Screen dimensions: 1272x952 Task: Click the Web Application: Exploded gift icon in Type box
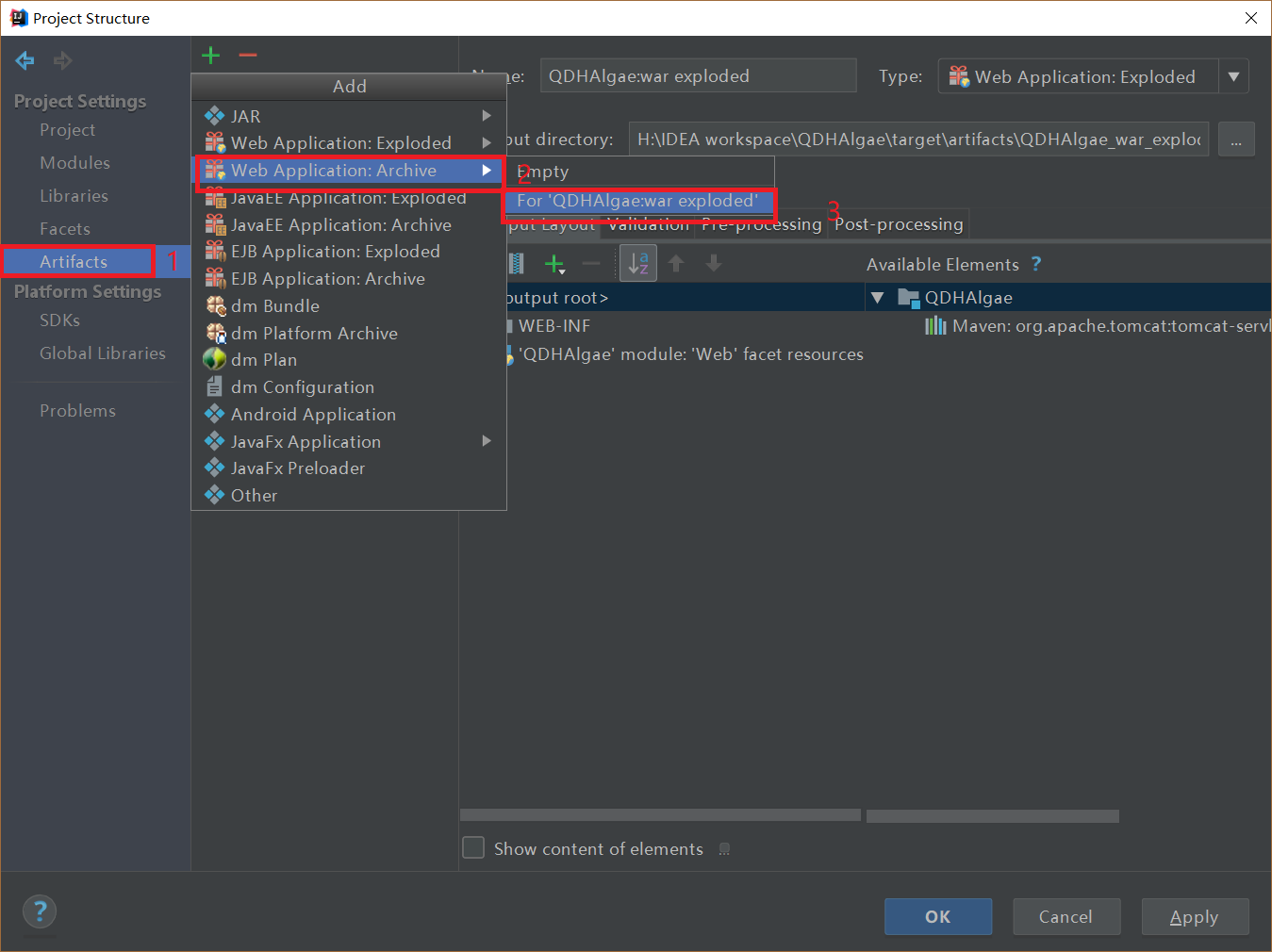click(959, 76)
